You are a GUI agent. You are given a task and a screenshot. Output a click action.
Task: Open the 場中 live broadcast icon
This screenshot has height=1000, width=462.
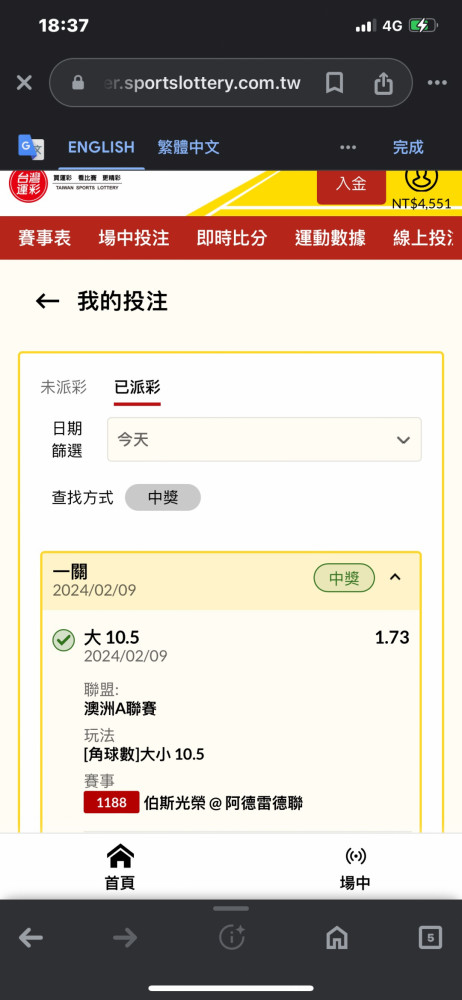pos(355,856)
